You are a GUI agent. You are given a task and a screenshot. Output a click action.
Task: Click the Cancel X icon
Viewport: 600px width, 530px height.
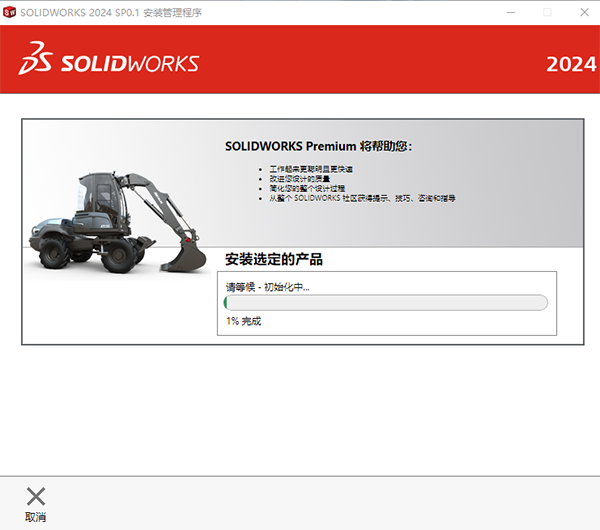(36, 496)
